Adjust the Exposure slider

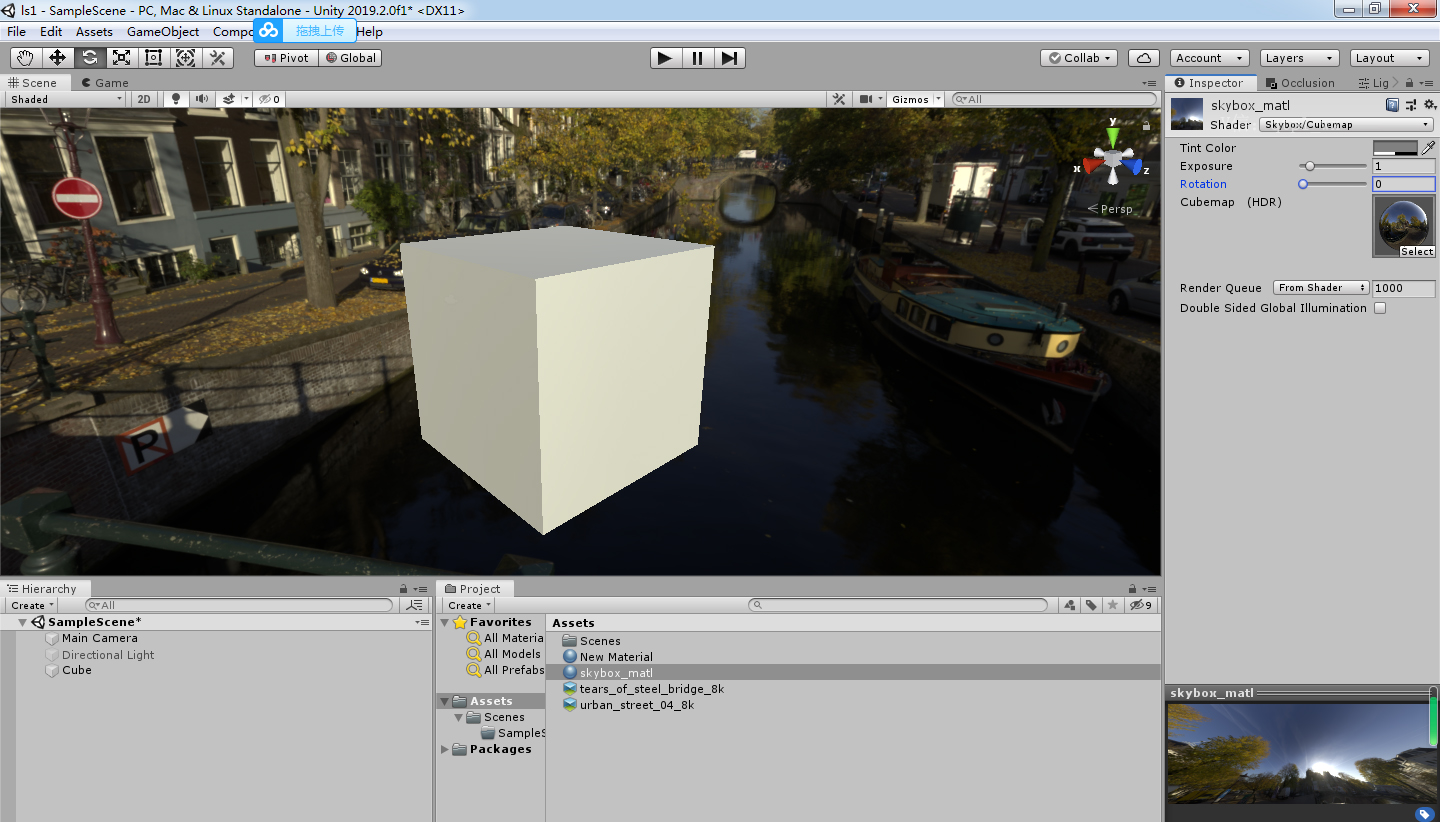(1333, 166)
